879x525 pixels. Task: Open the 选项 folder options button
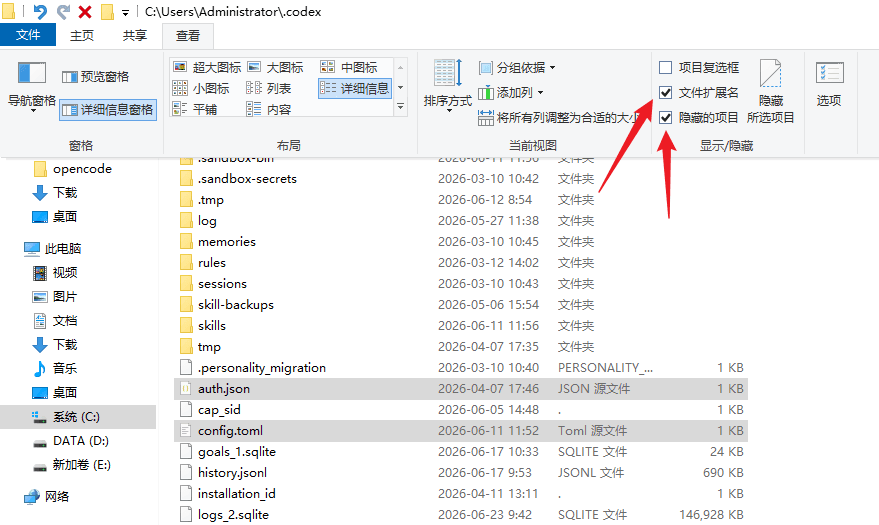[x=829, y=85]
